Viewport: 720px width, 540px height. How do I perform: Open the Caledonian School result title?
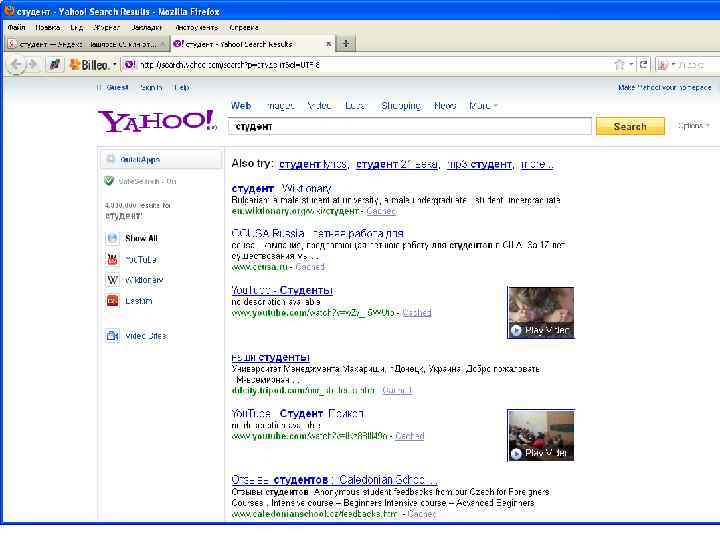point(334,480)
